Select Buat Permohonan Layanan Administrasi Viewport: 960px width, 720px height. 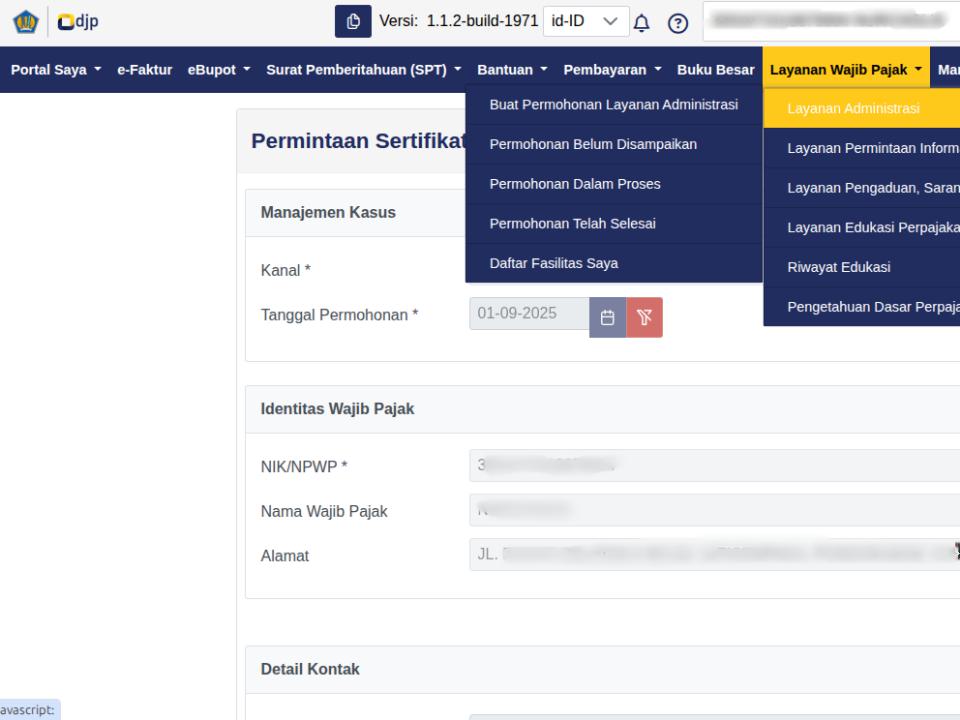tap(614, 105)
